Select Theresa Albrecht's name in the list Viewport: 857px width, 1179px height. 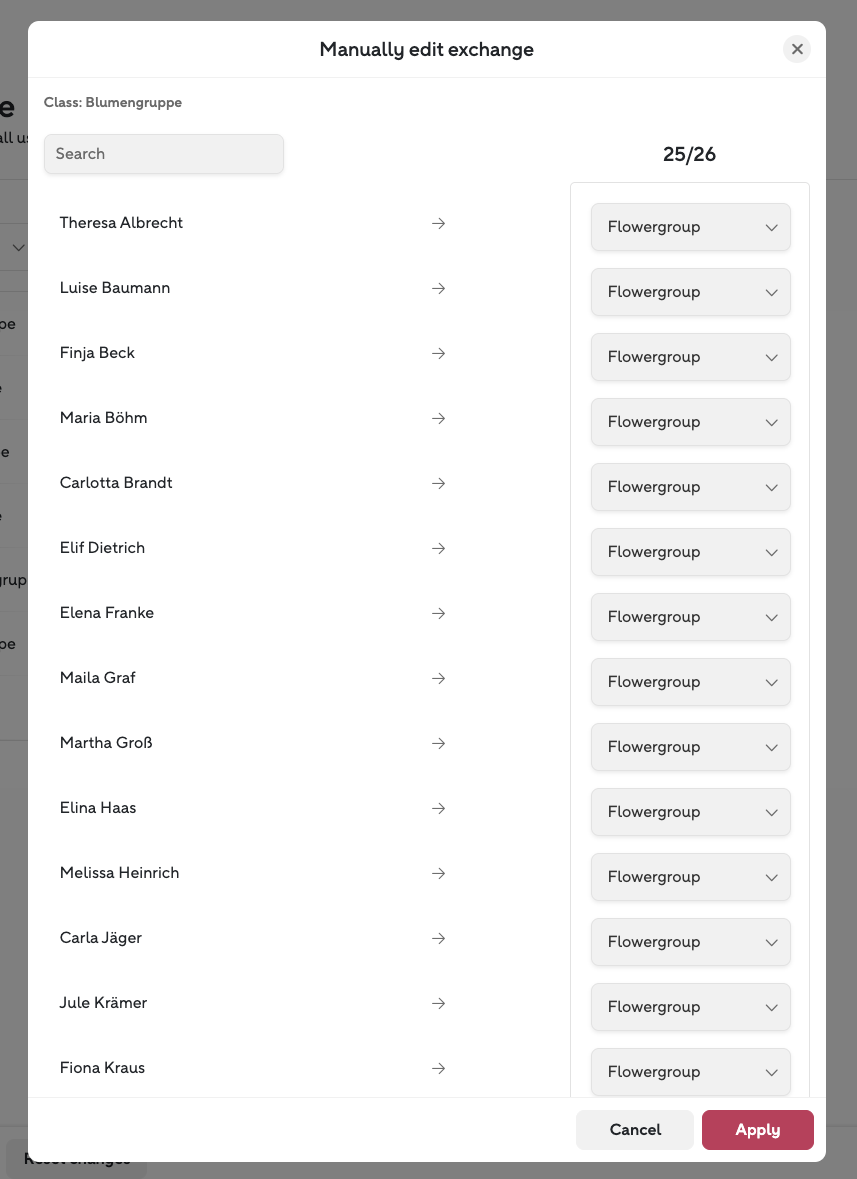pyautogui.click(x=121, y=223)
